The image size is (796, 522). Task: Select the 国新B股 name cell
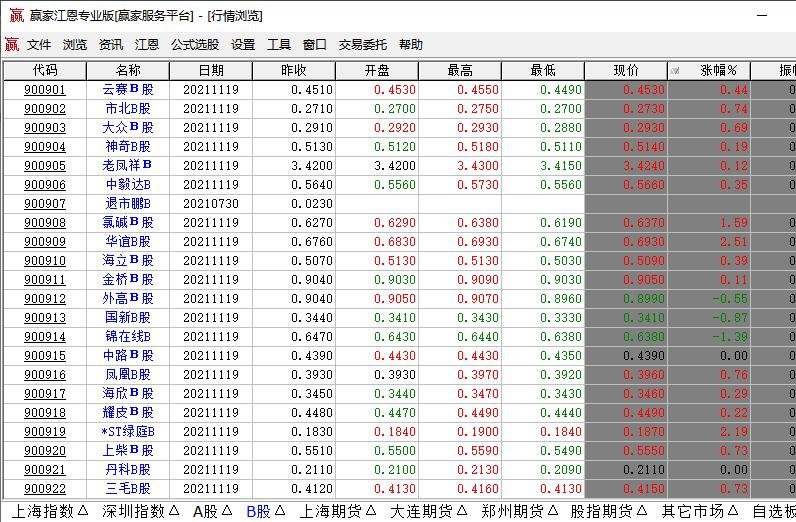(x=128, y=317)
